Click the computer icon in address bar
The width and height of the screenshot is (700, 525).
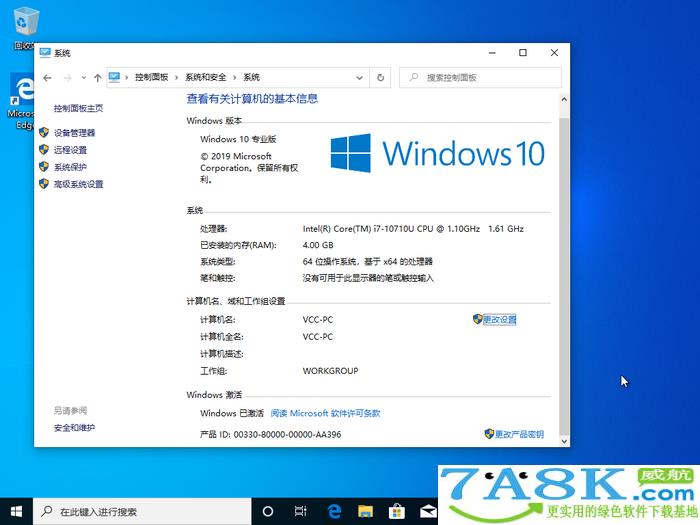(114, 77)
